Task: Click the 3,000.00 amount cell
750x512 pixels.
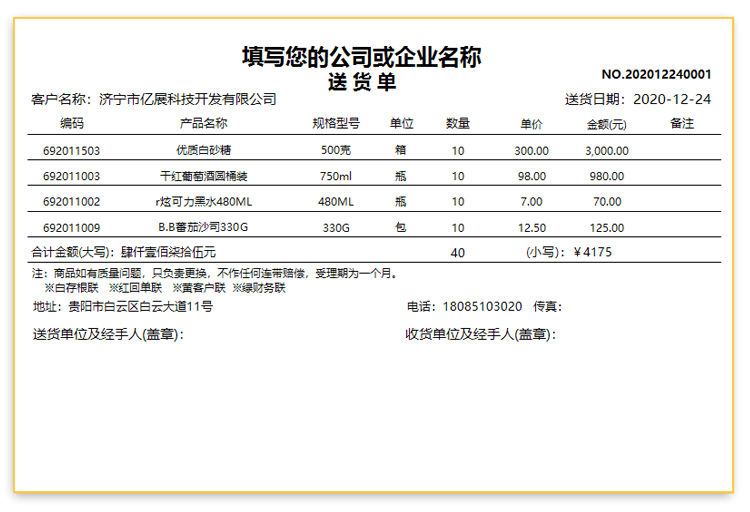Action: coord(607,151)
